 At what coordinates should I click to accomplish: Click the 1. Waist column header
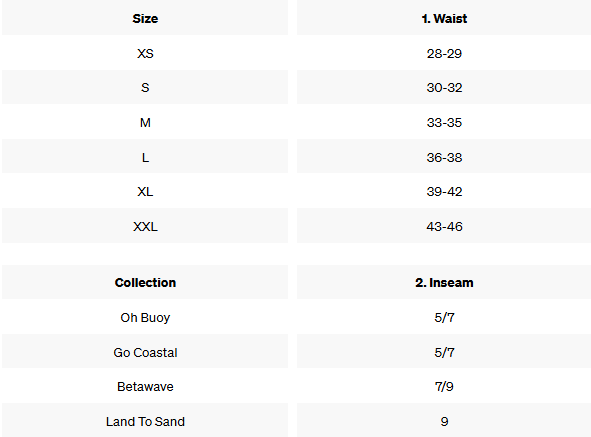[x=444, y=18]
